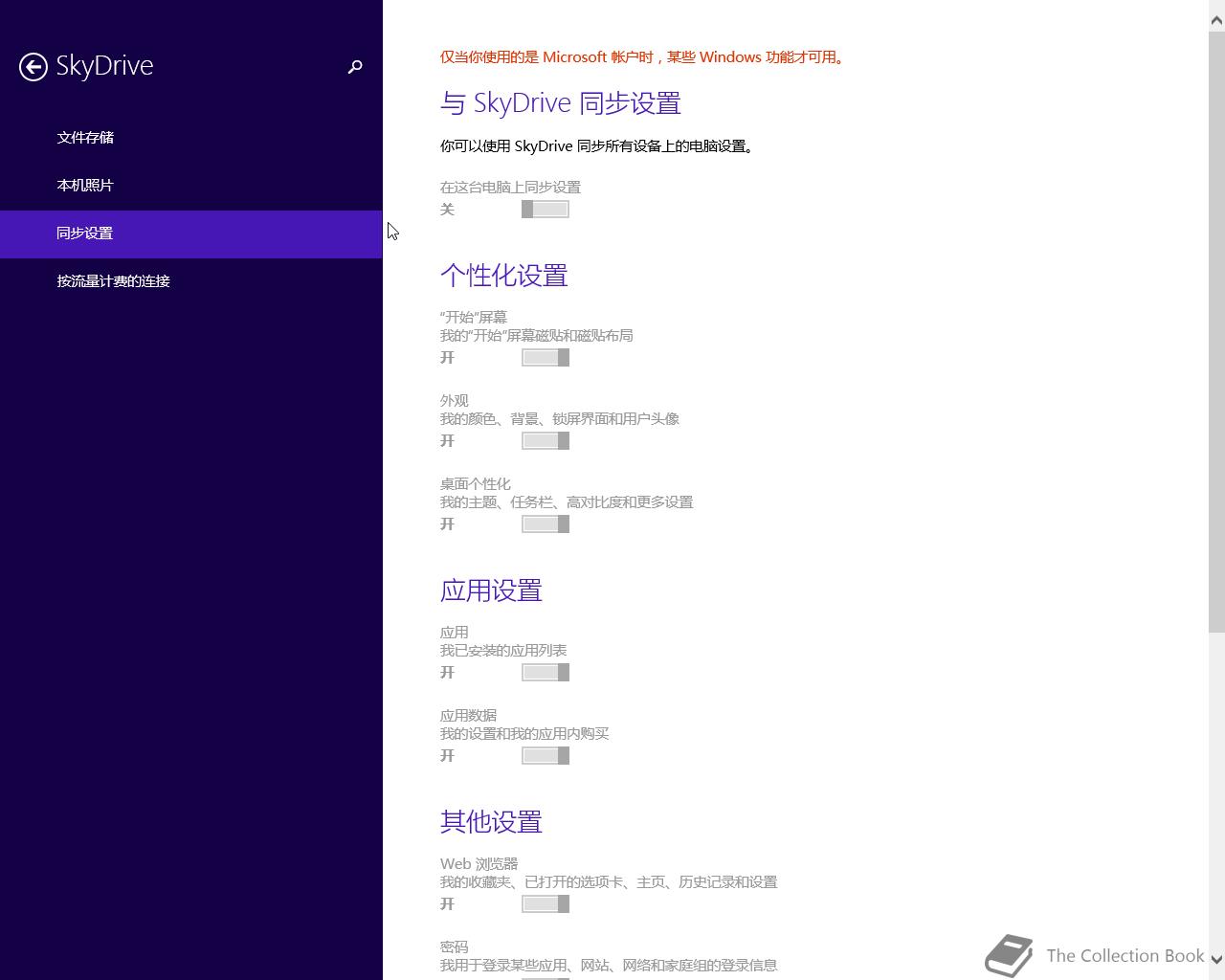Toggle 在这台电脑上同步设置 switch
This screenshot has height=980, width=1225.
coord(546,210)
